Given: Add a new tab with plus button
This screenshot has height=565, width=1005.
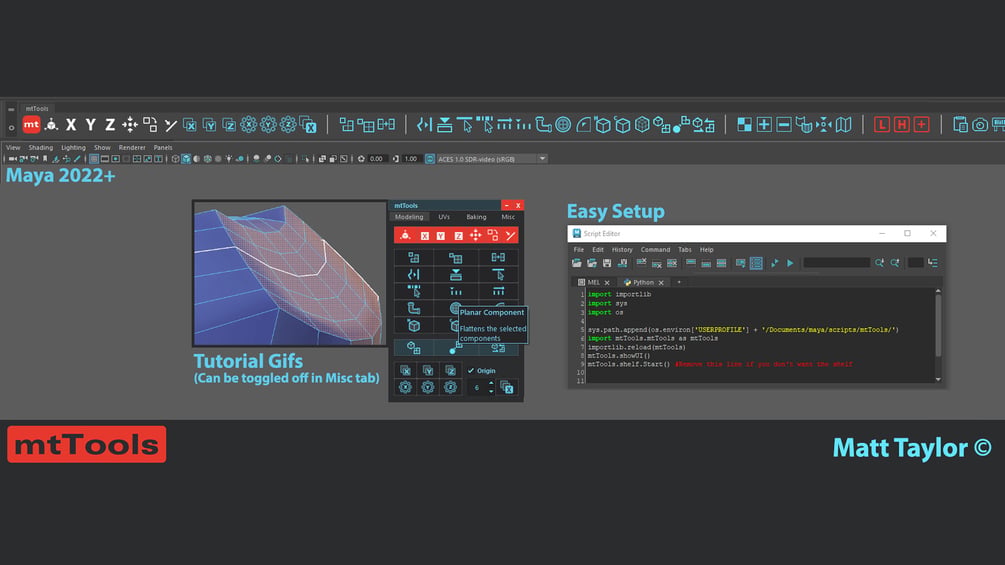Looking at the screenshot, I should pos(679,282).
